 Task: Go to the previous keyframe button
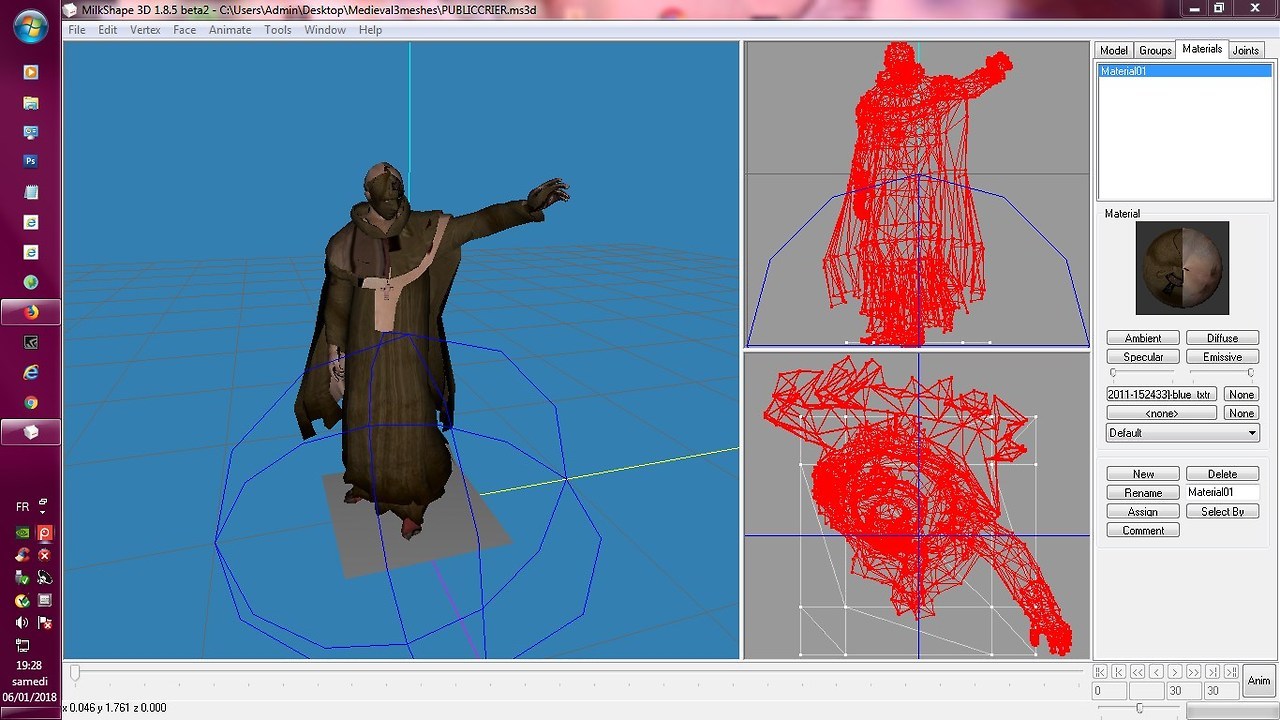1119,672
